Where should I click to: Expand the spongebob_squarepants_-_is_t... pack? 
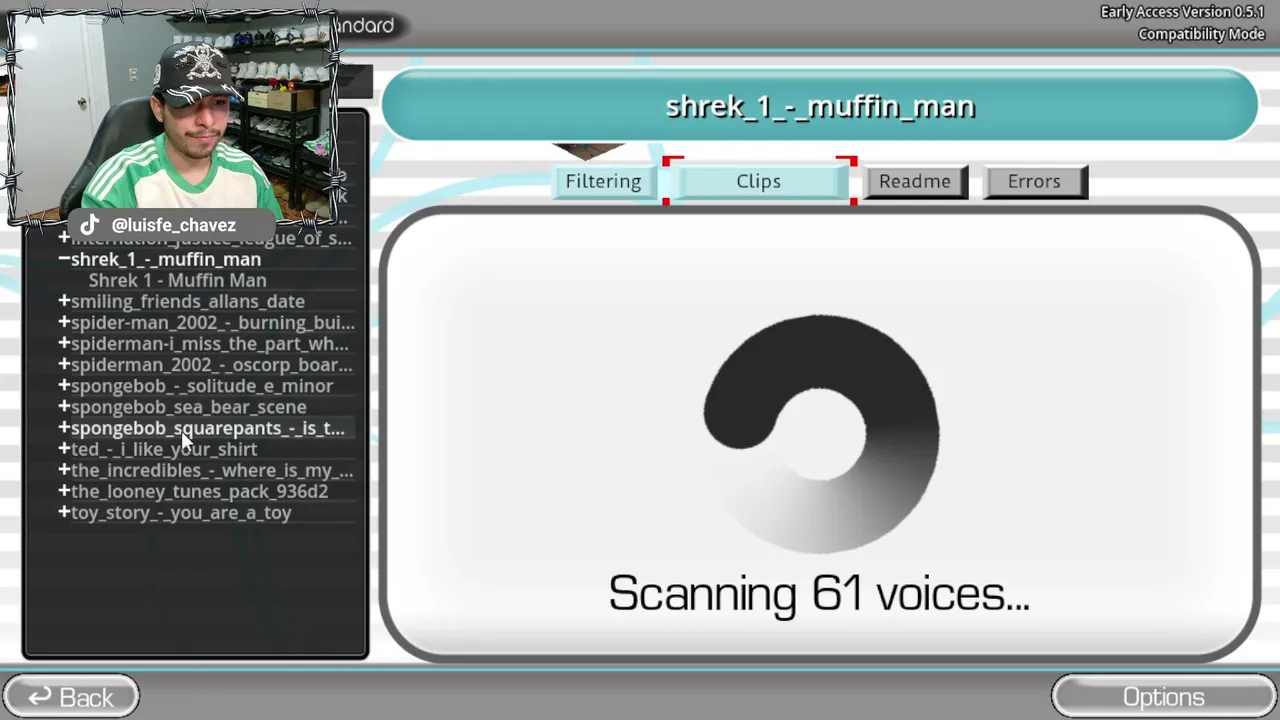64,428
